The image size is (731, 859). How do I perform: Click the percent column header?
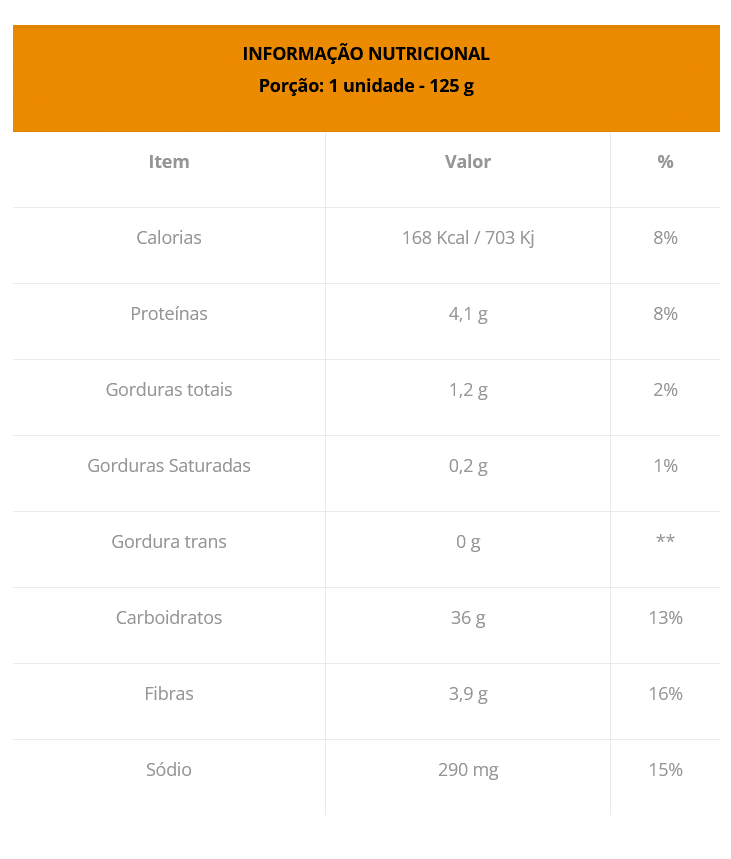coord(665,162)
